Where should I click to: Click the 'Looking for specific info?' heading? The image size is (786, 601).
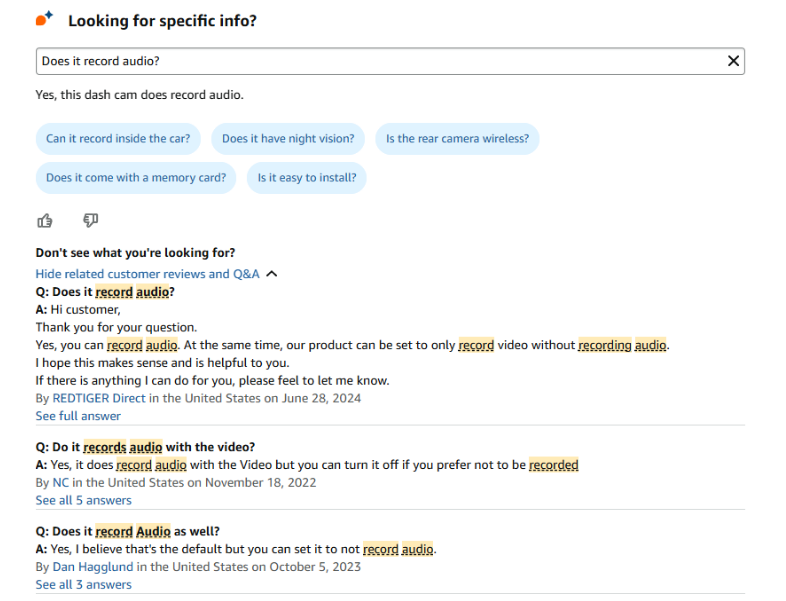(162, 20)
